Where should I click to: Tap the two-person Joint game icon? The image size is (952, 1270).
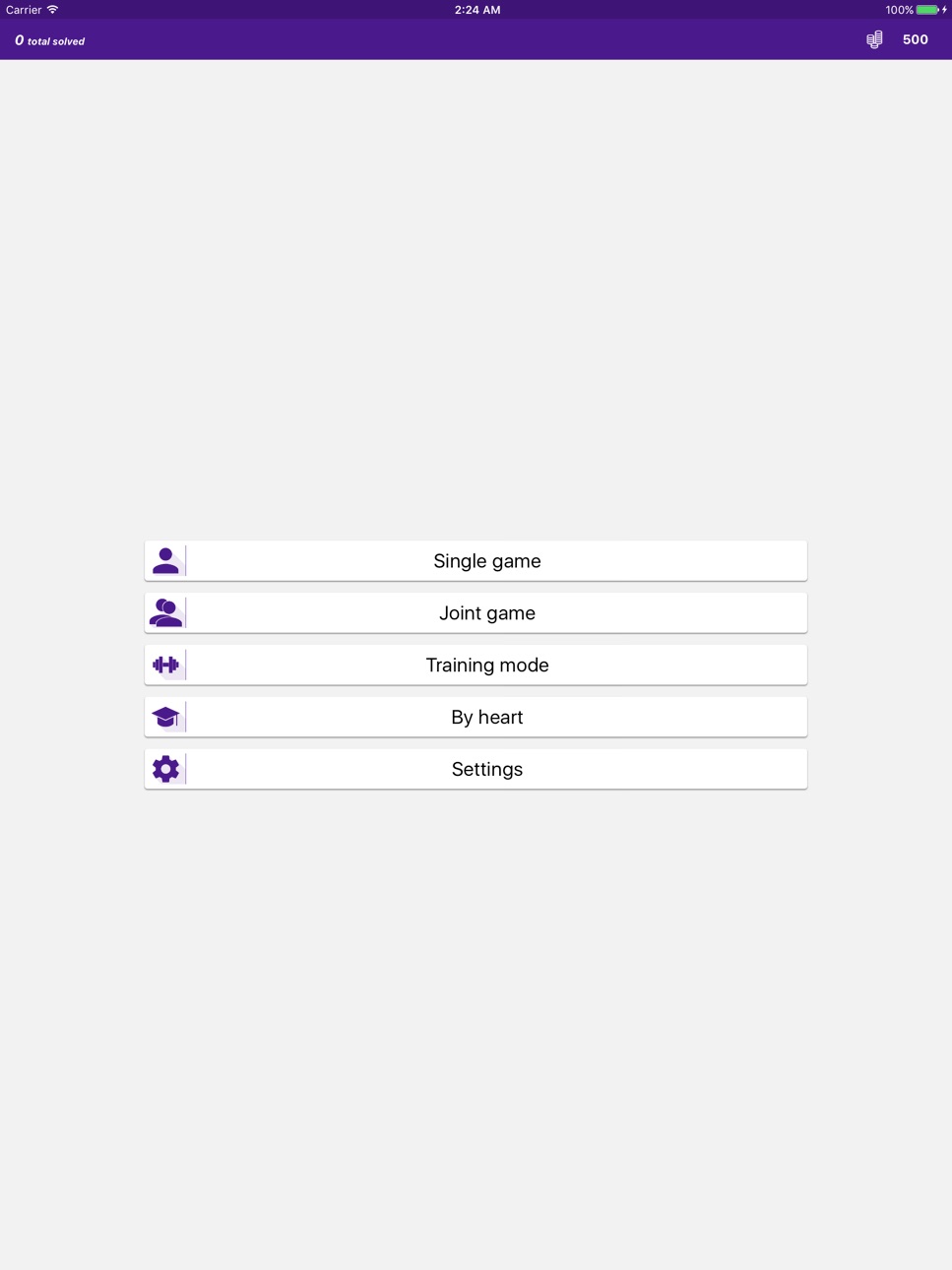click(165, 613)
